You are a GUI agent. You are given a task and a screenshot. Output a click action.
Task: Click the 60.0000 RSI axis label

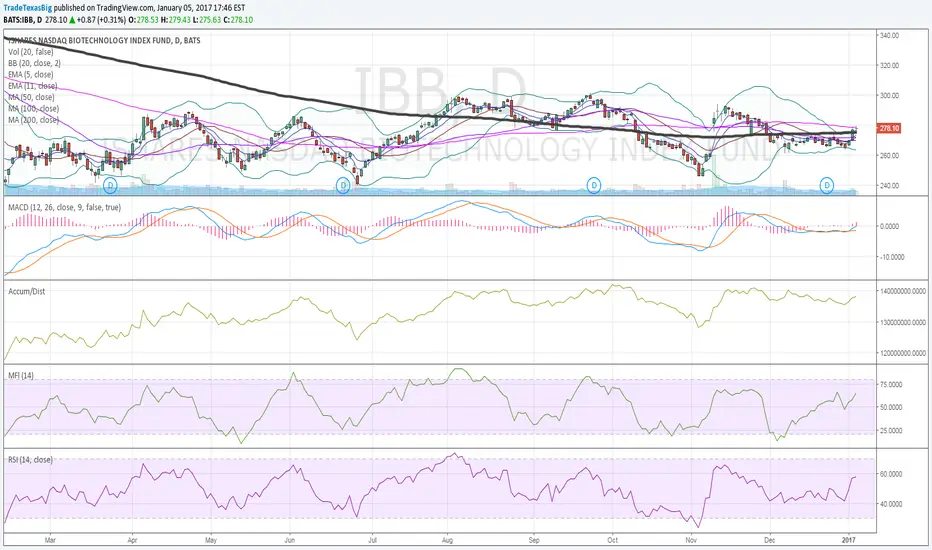click(891, 474)
